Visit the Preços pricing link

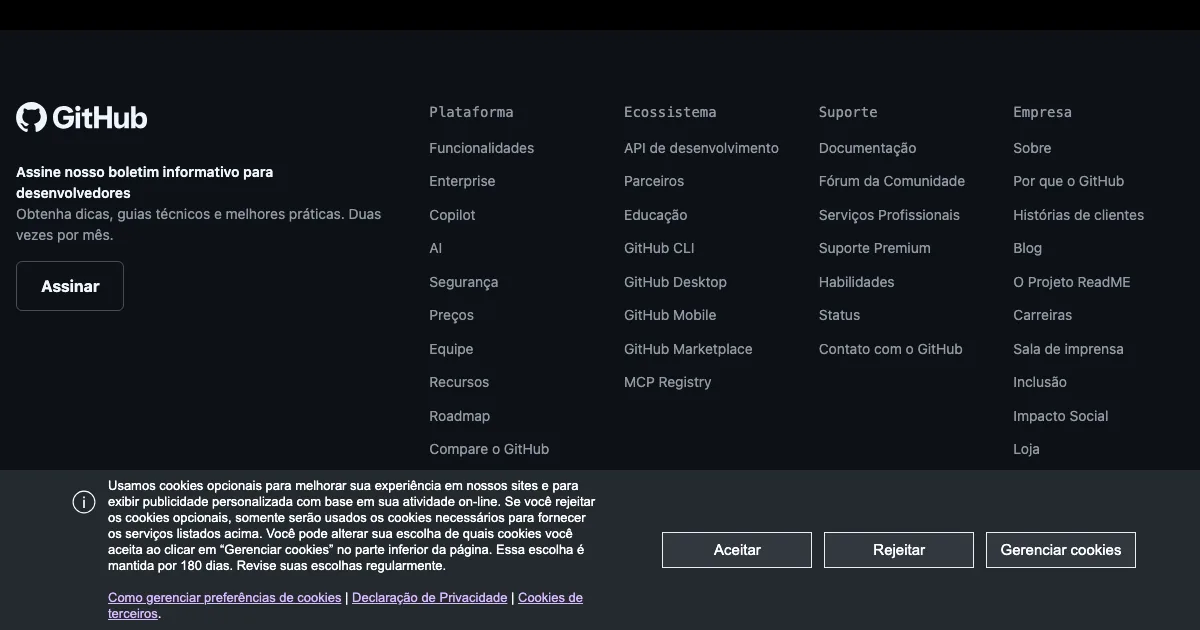(x=451, y=315)
